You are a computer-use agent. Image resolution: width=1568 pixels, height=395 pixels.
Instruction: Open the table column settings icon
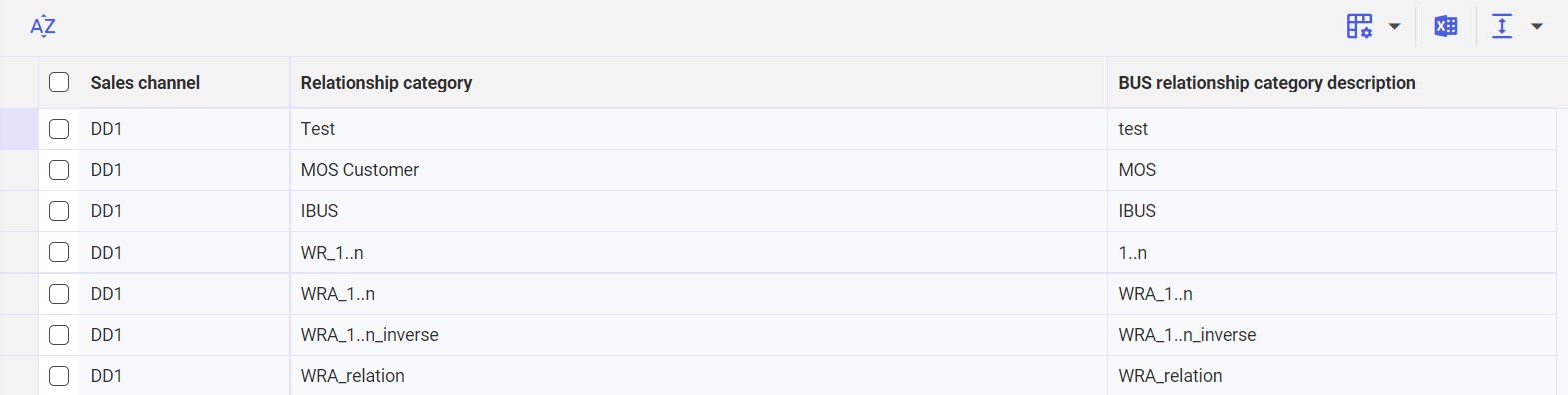(1359, 26)
